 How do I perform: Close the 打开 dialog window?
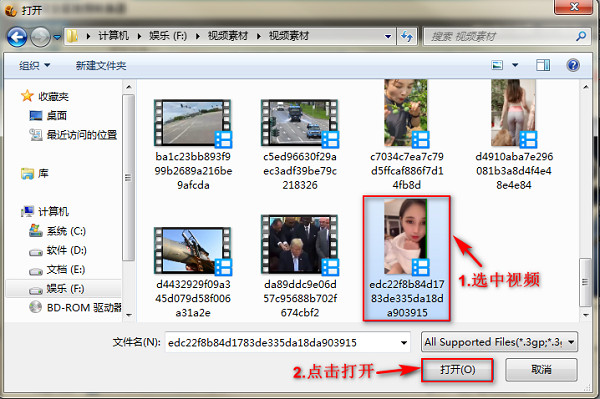574,7
